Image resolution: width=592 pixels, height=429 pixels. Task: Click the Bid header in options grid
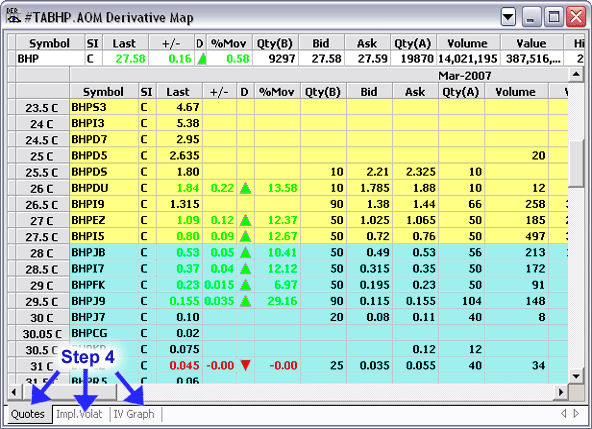coord(369,92)
